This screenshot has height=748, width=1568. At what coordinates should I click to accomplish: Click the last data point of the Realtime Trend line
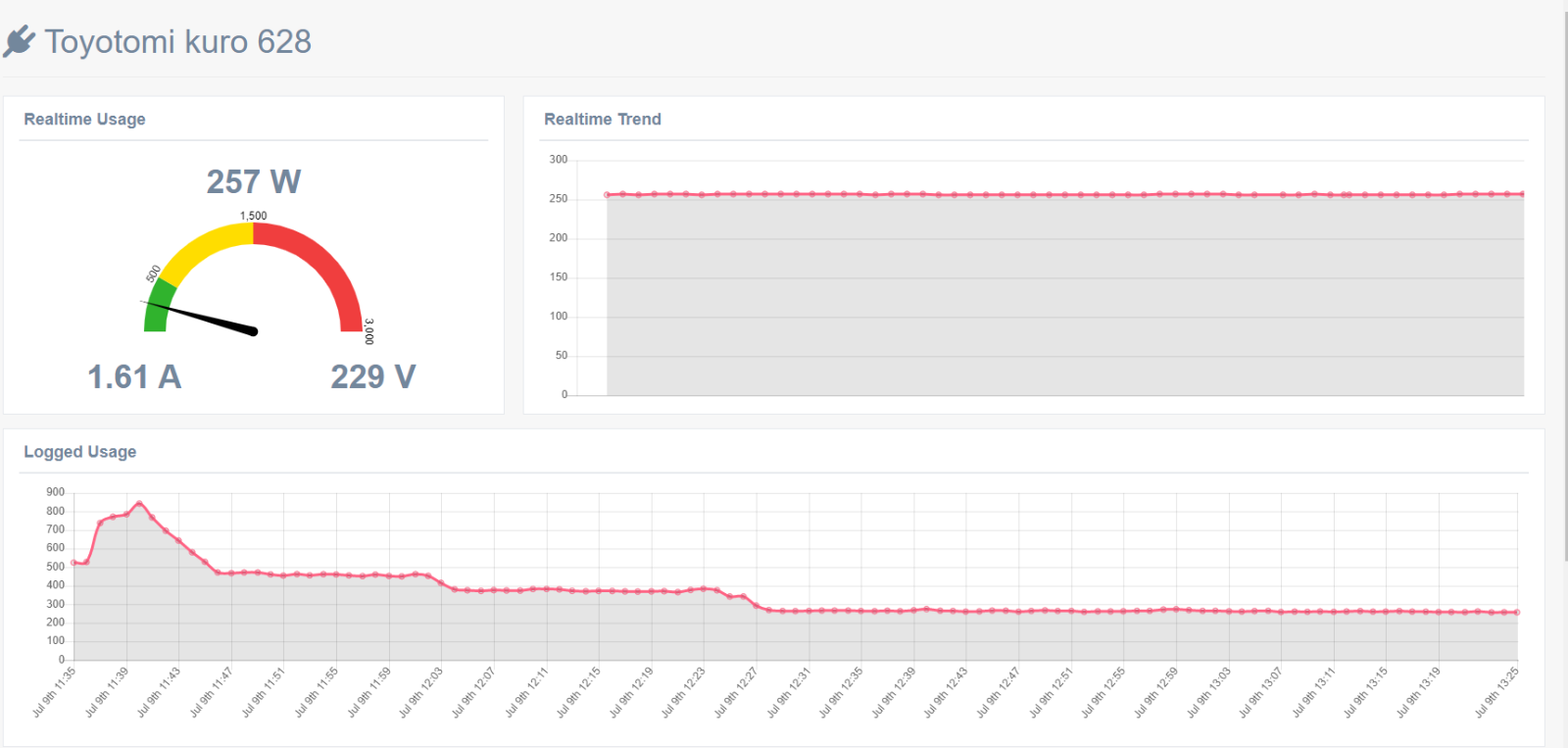(x=1522, y=194)
